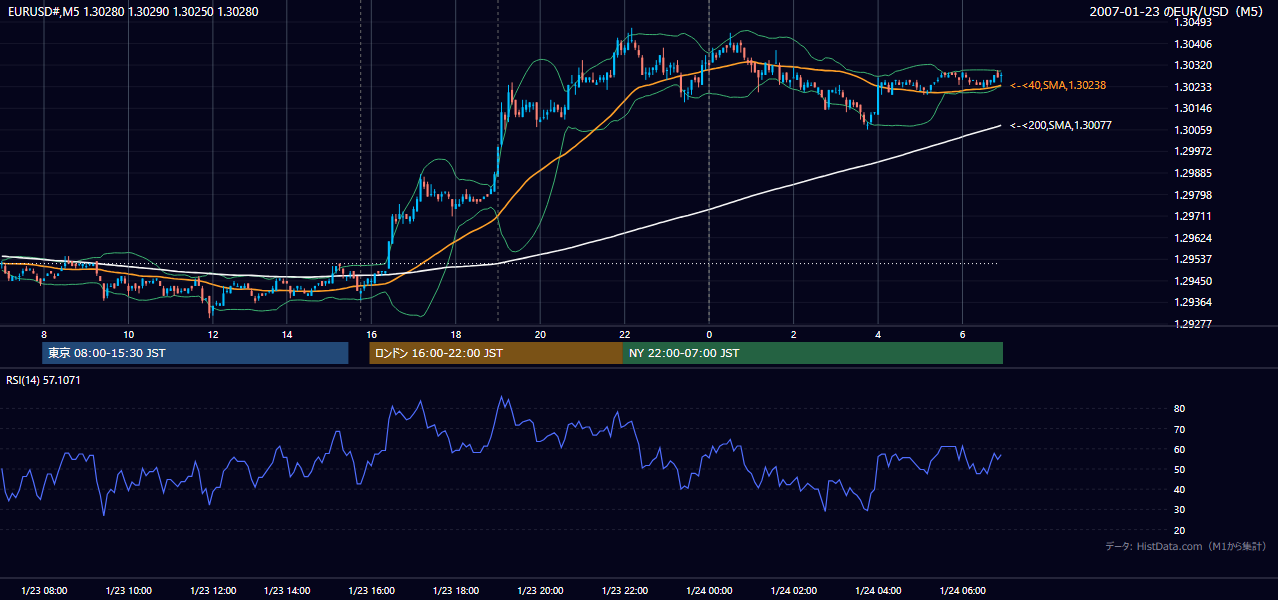Click the bottom time label 1/24 06:00
1278x600 pixels.
(962, 591)
